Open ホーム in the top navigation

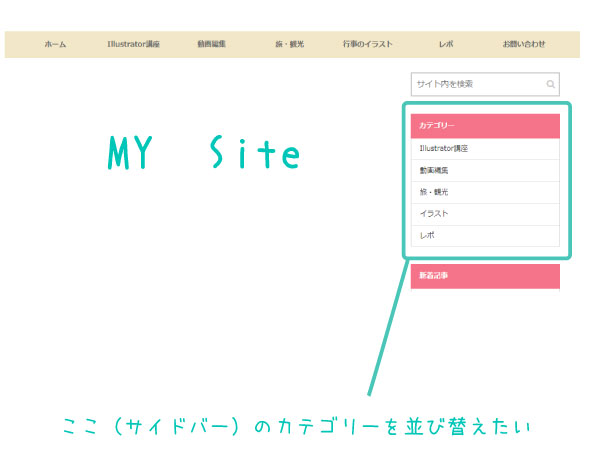tap(55, 45)
